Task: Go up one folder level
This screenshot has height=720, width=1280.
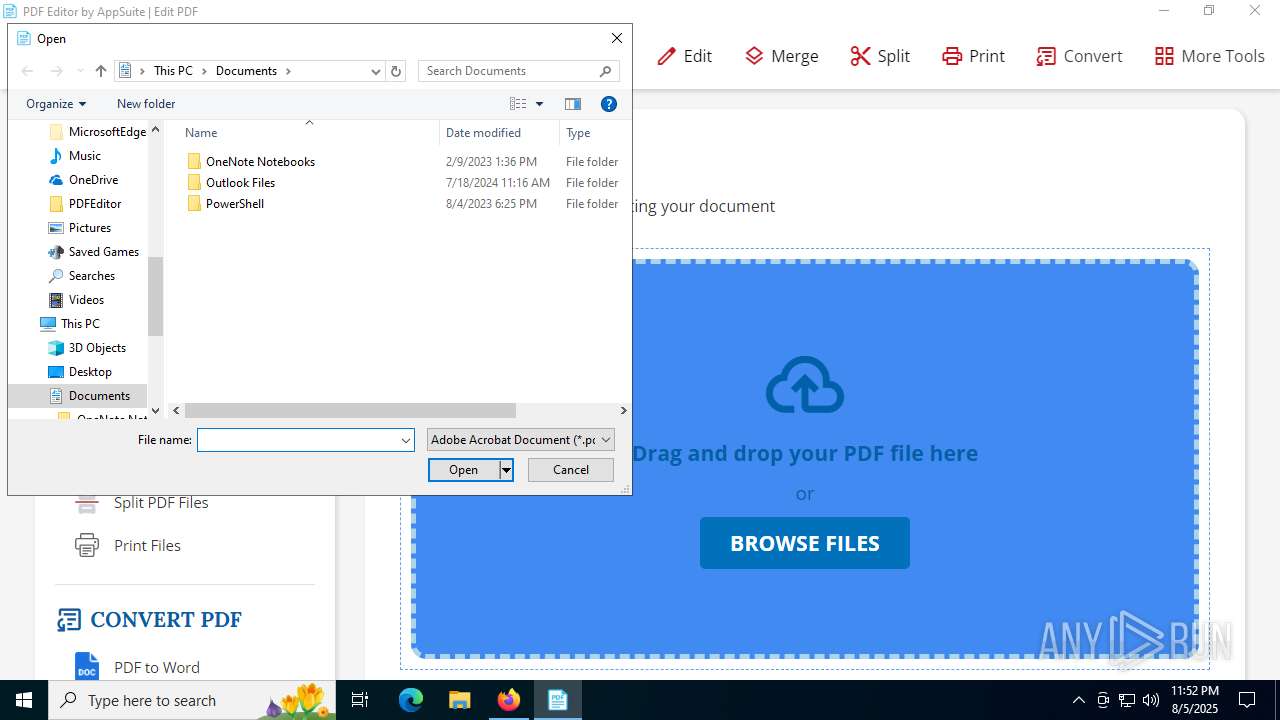Action: click(101, 71)
